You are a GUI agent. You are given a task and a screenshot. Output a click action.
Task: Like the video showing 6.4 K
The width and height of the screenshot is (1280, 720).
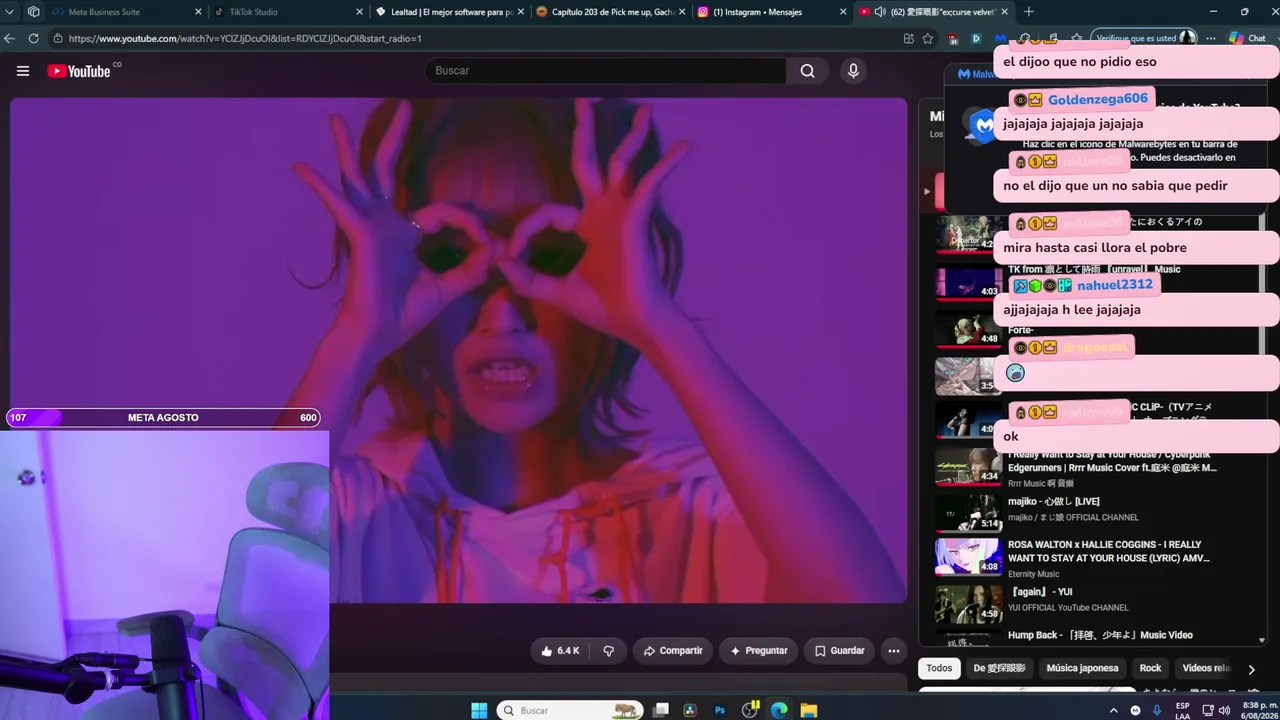(560, 651)
